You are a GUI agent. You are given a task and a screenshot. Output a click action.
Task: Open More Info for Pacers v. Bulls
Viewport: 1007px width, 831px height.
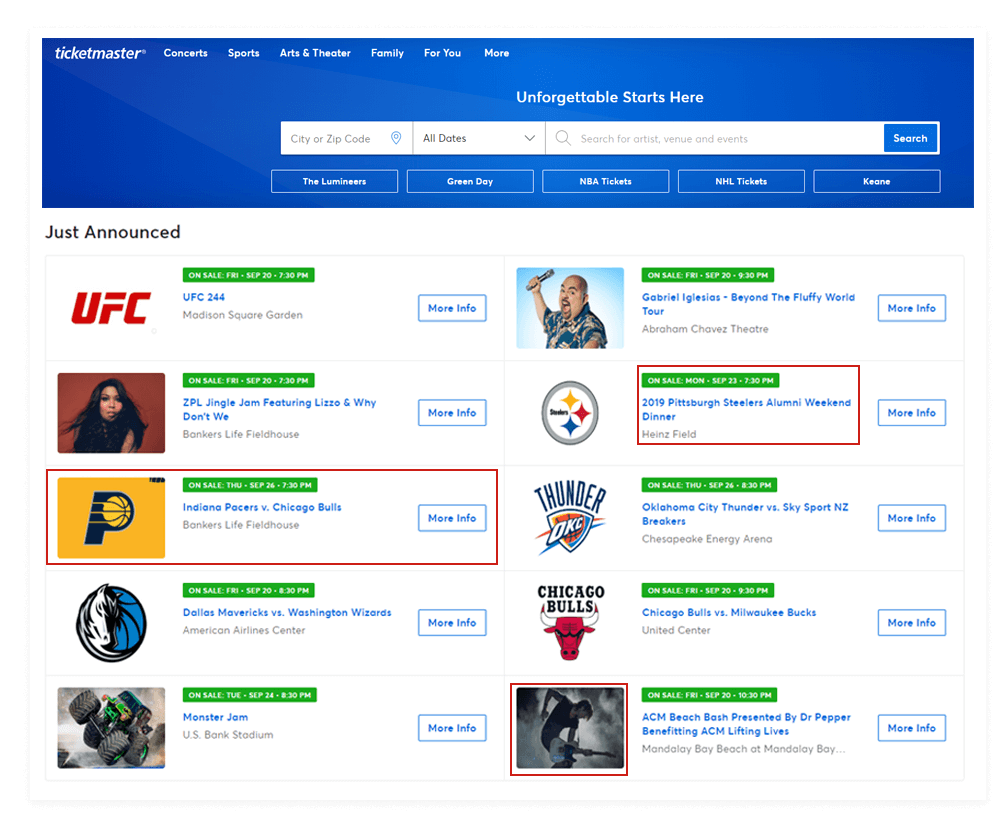(x=452, y=518)
